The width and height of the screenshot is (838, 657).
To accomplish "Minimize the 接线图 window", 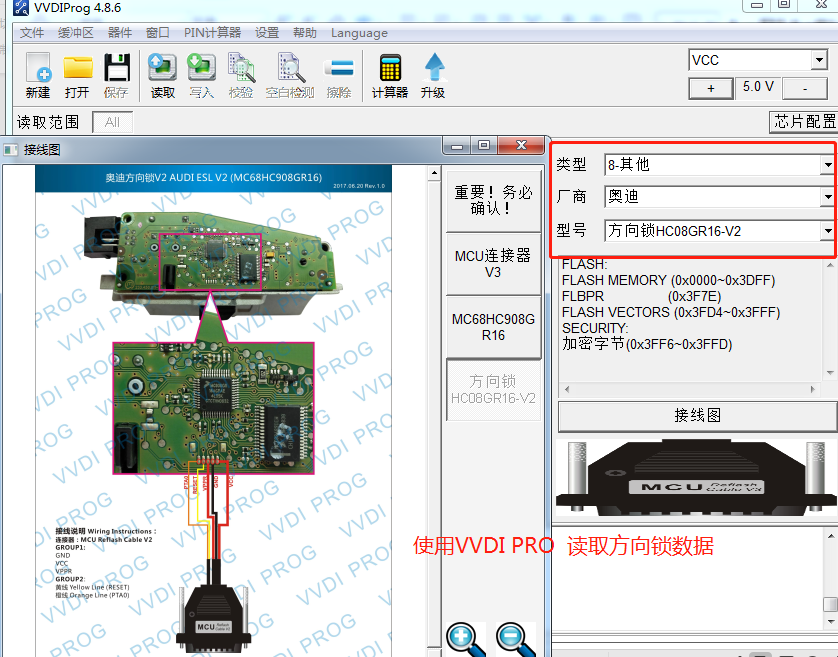I will tap(457, 145).
